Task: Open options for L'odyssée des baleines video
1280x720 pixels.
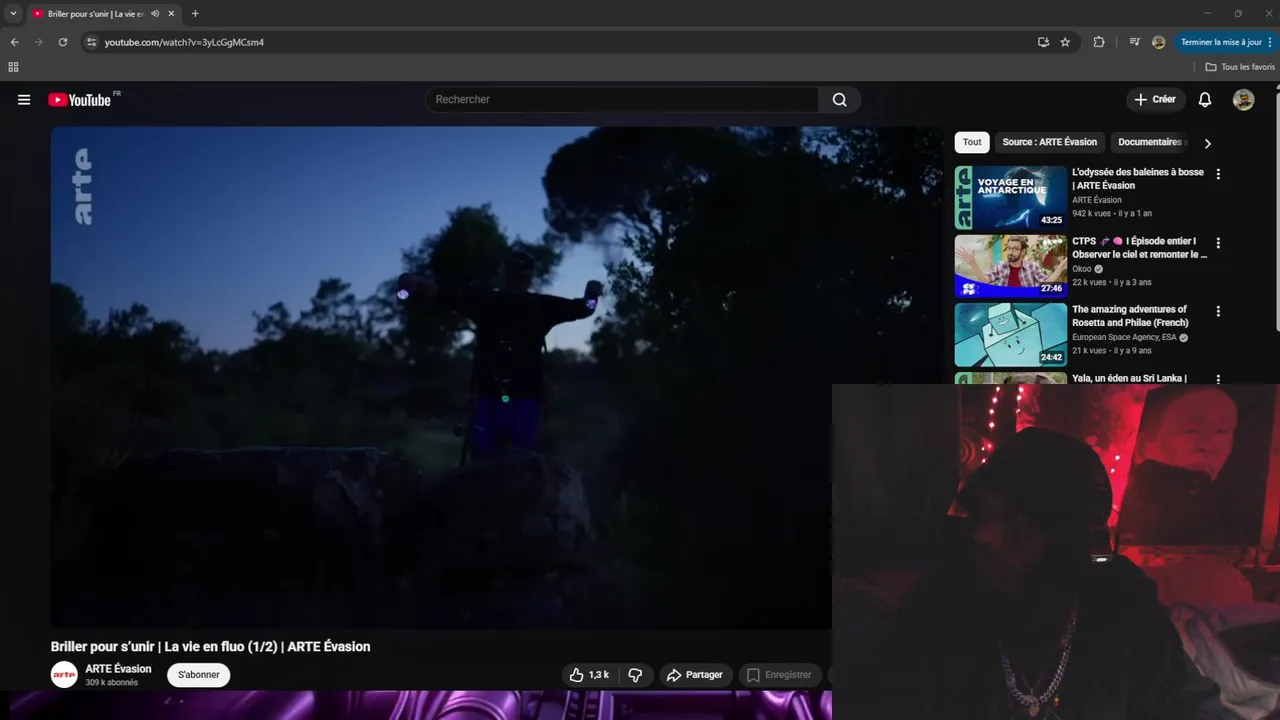Action: (x=1218, y=174)
